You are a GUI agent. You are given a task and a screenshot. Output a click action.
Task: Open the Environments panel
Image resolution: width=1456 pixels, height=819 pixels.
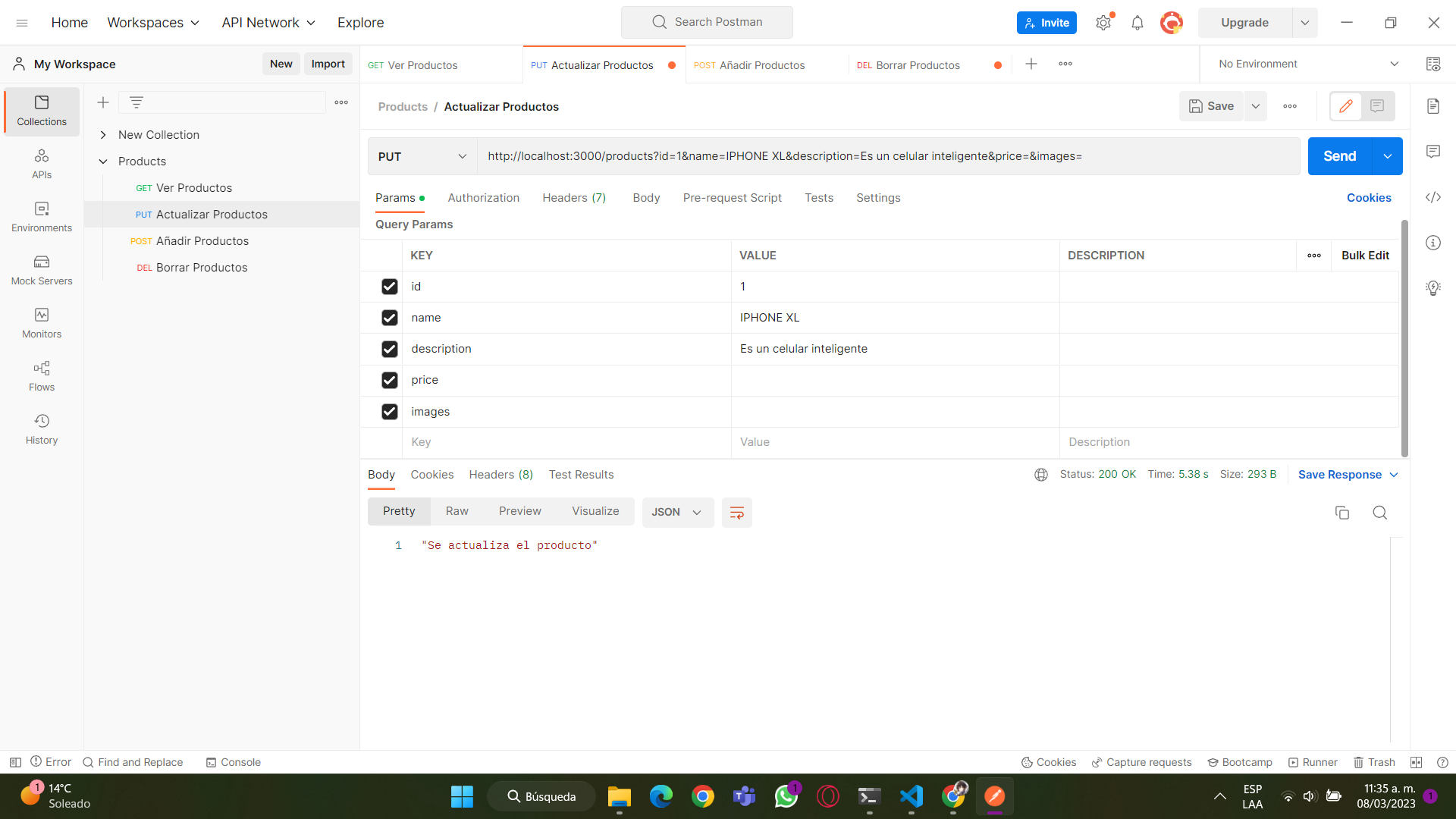[41, 216]
